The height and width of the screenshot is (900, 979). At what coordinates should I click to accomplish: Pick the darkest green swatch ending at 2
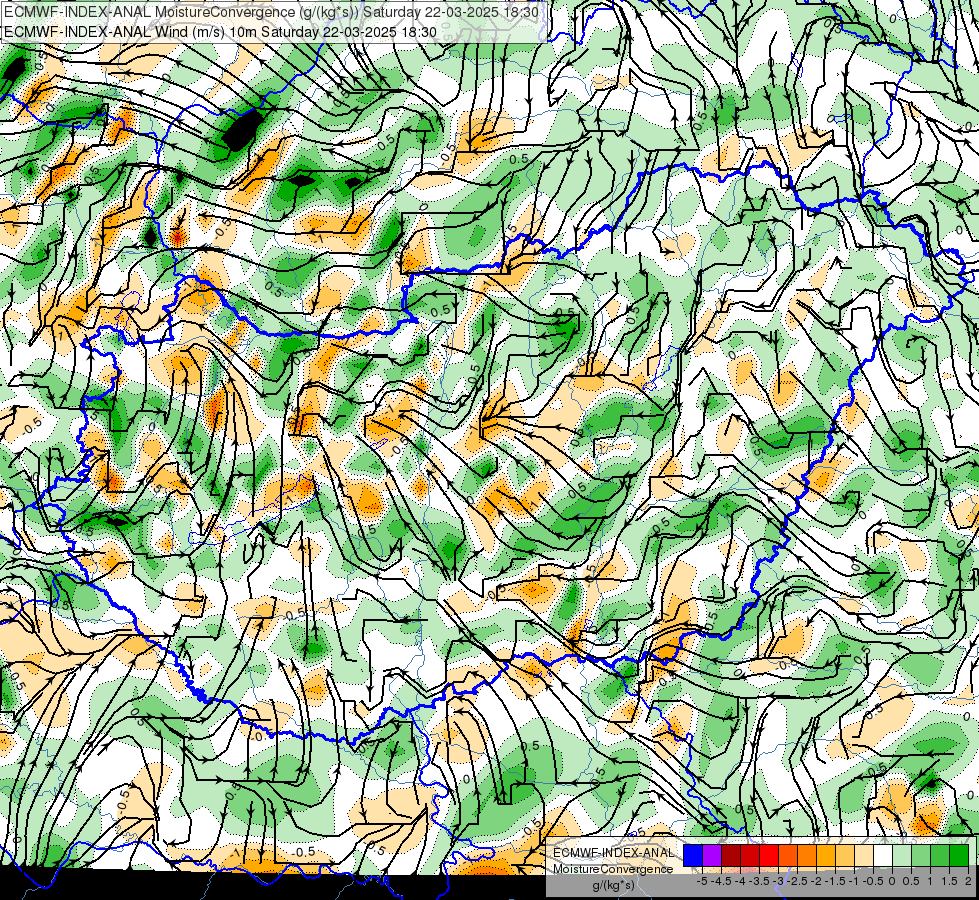959,856
